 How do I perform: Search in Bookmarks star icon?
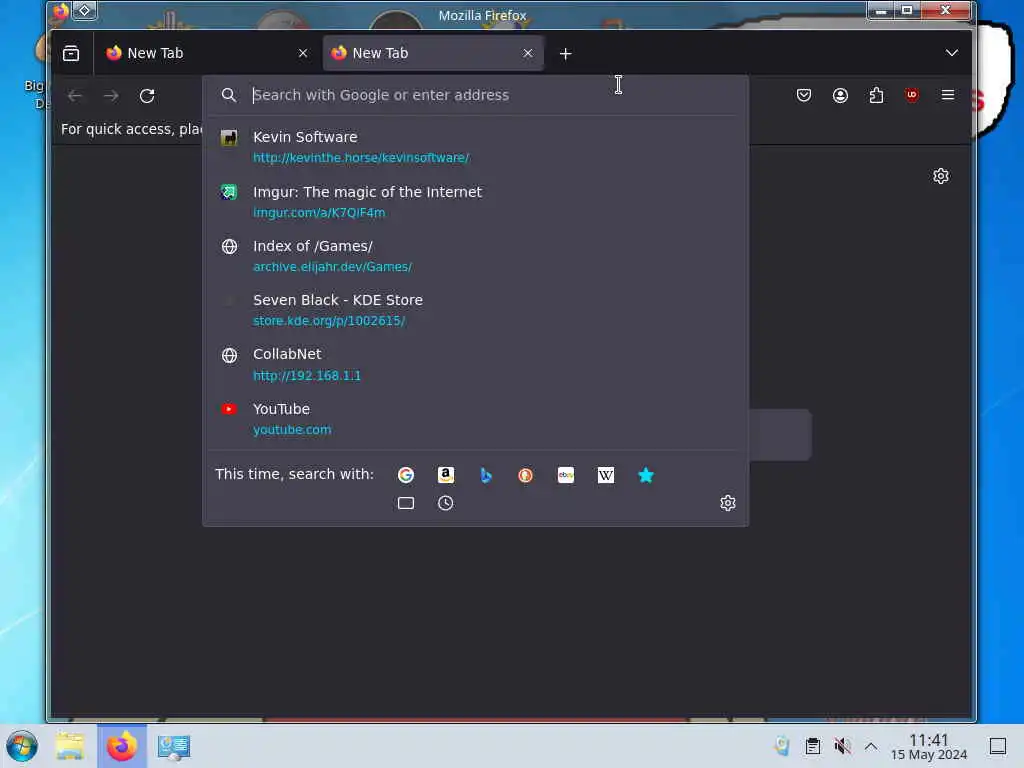click(x=645, y=475)
